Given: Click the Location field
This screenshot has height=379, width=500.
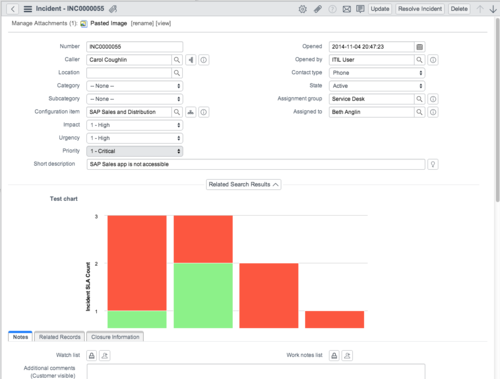Looking at the screenshot, I should (x=129, y=73).
